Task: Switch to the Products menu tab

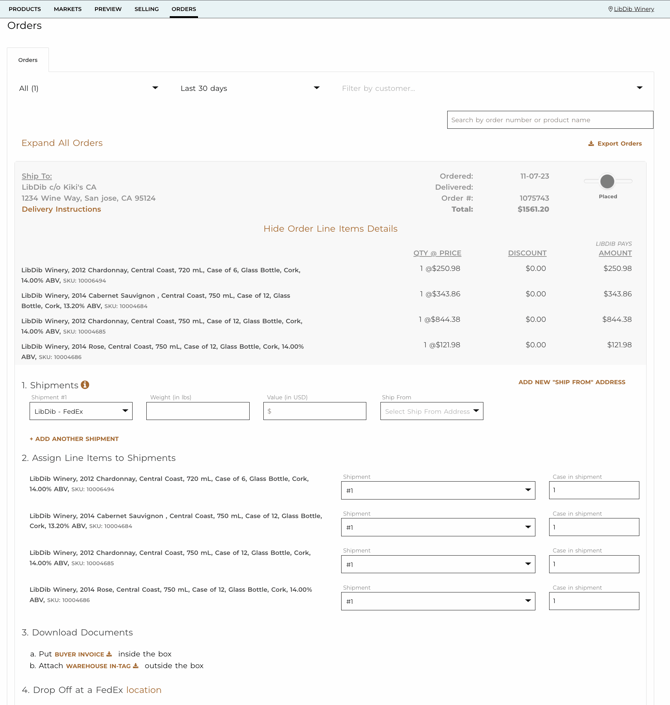Action: pyautogui.click(x=25, y=9)
